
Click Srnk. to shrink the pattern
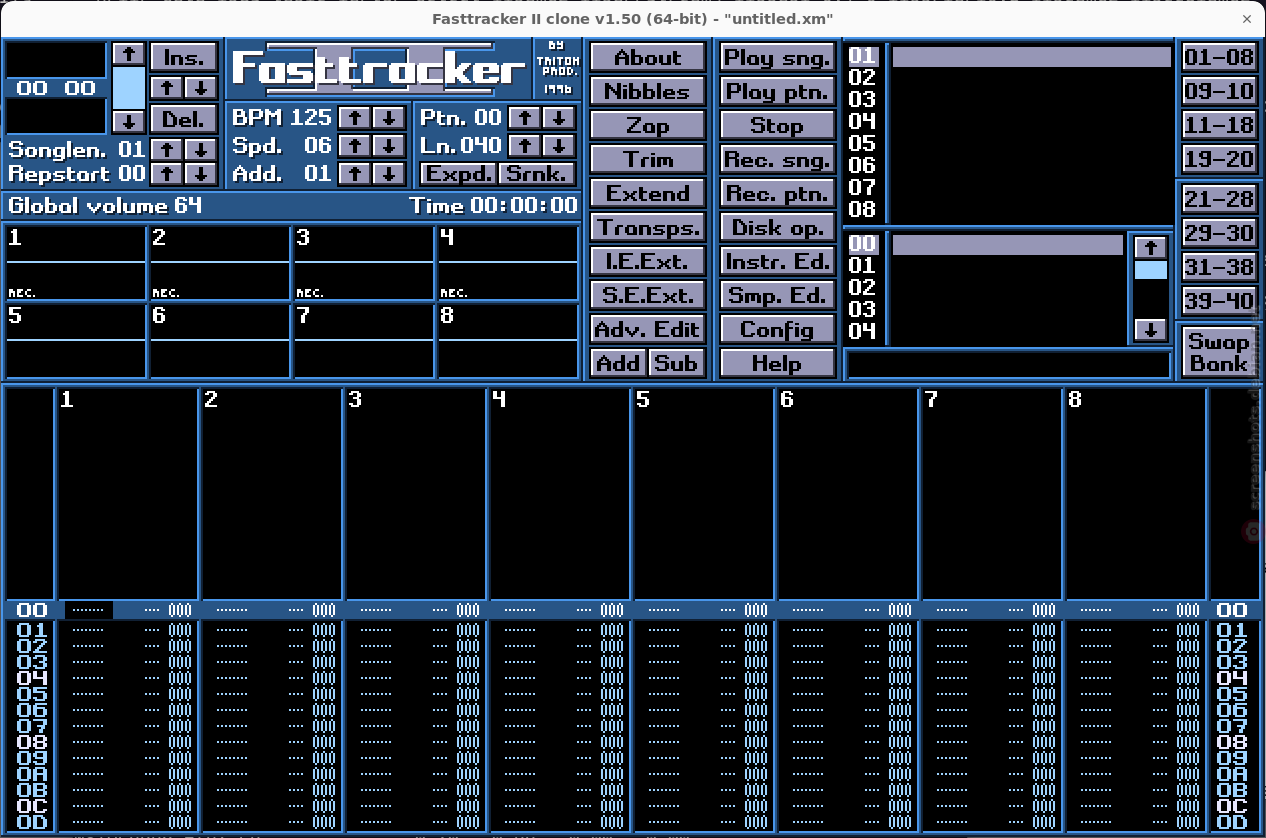[537, 173]
